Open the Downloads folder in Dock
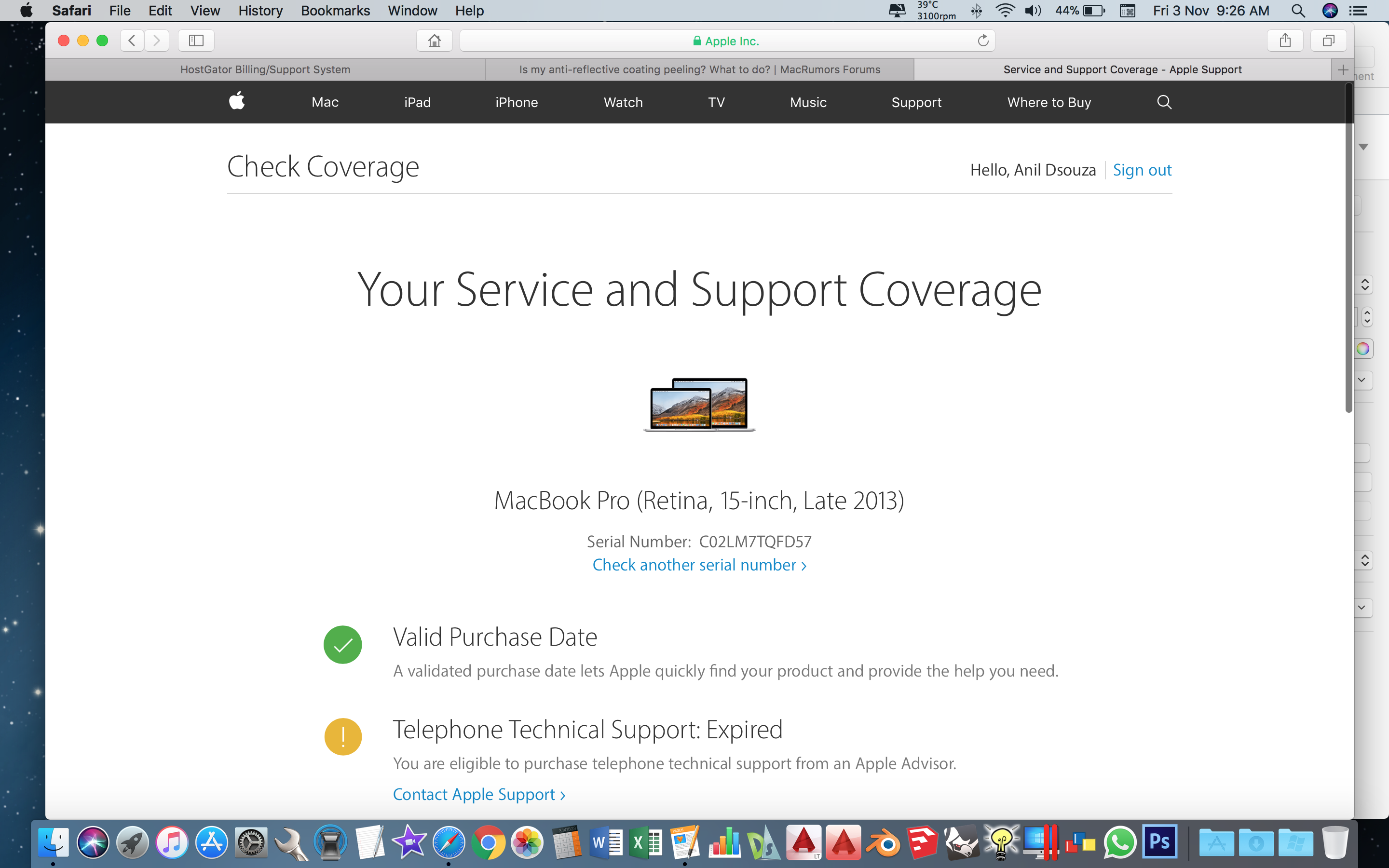This screenshot has width=1389, height=868. tap(1256, 843)
